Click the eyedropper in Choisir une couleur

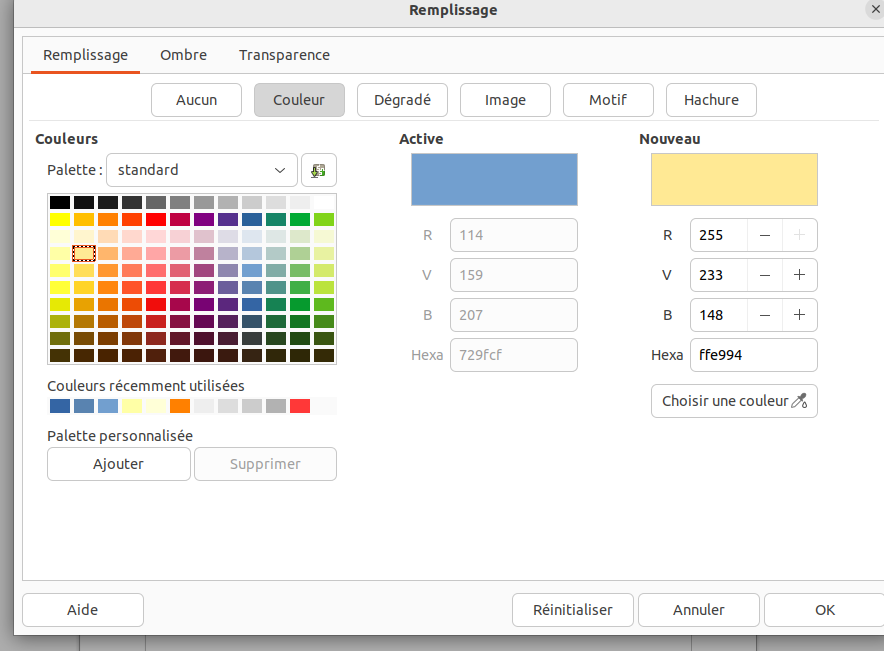[798, 401]
